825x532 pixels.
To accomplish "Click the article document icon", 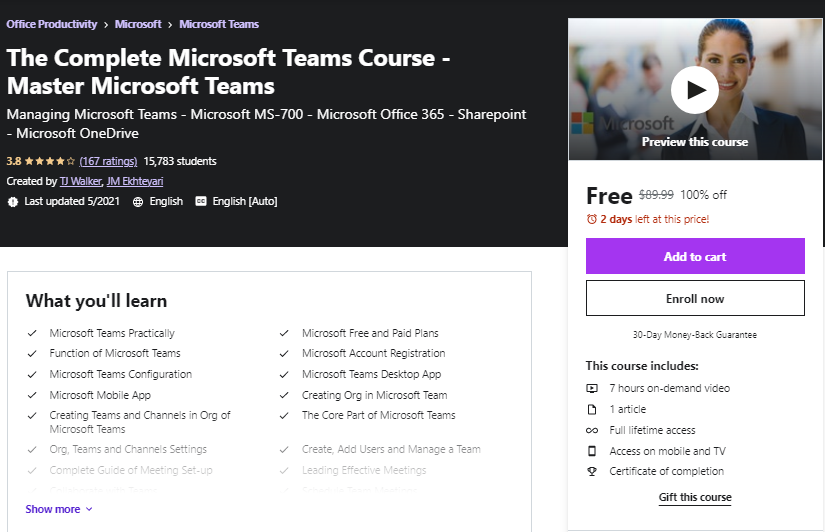I will [592, 409].
